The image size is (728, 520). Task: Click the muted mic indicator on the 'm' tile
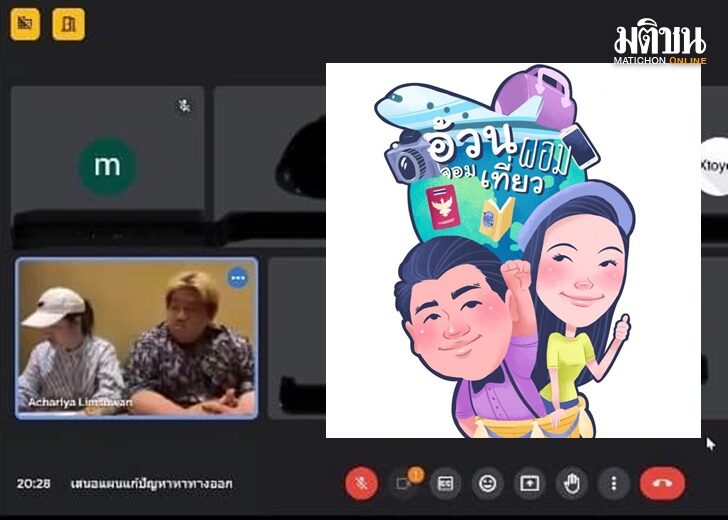tap(184, 106)
